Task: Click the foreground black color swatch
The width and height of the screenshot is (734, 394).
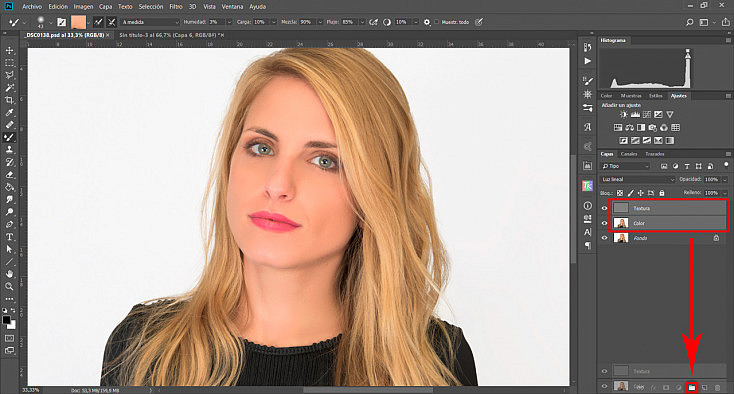Action: pyautogui.click(x=7, y=320)
